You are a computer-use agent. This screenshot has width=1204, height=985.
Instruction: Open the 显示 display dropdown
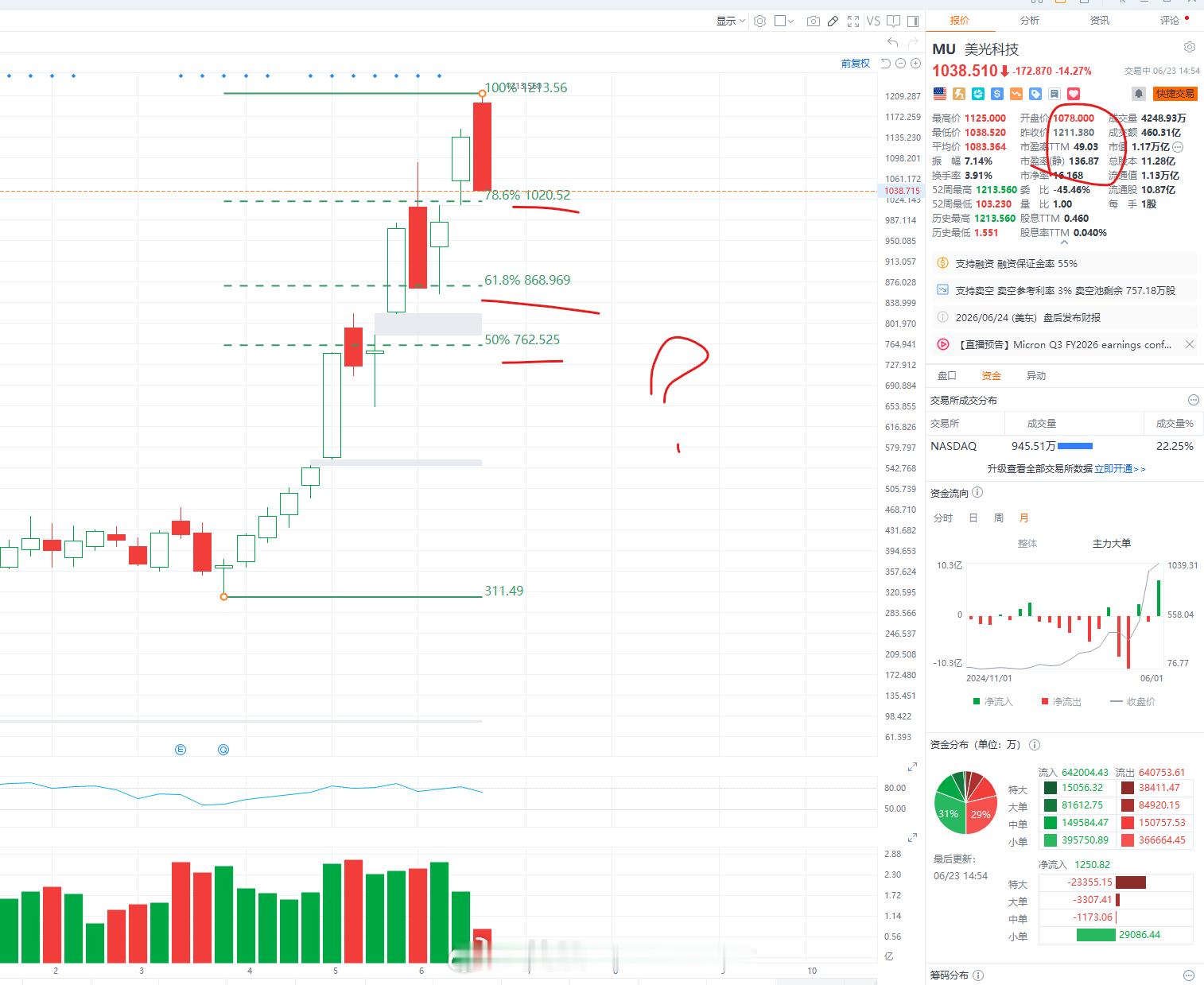coord(731,21)
